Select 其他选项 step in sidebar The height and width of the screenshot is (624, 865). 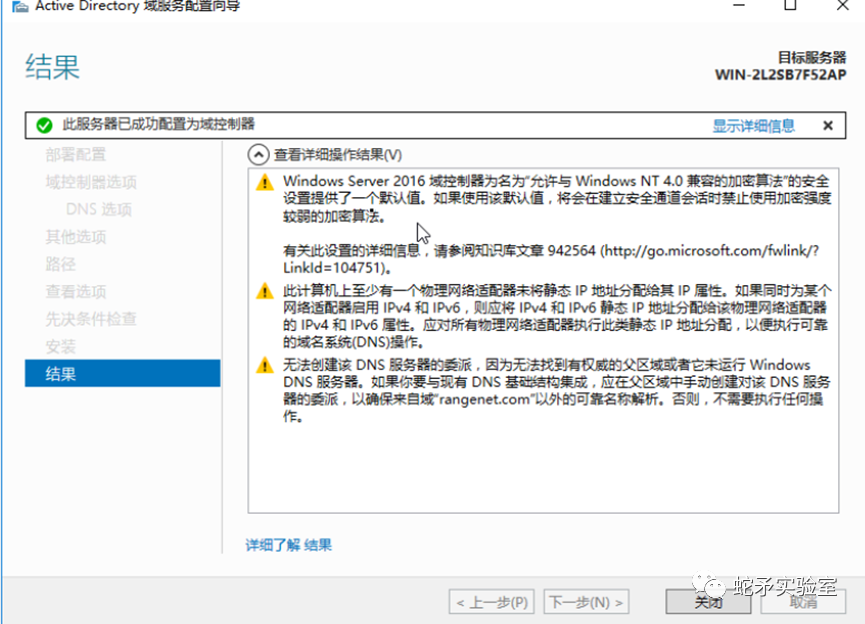point(76,237)
